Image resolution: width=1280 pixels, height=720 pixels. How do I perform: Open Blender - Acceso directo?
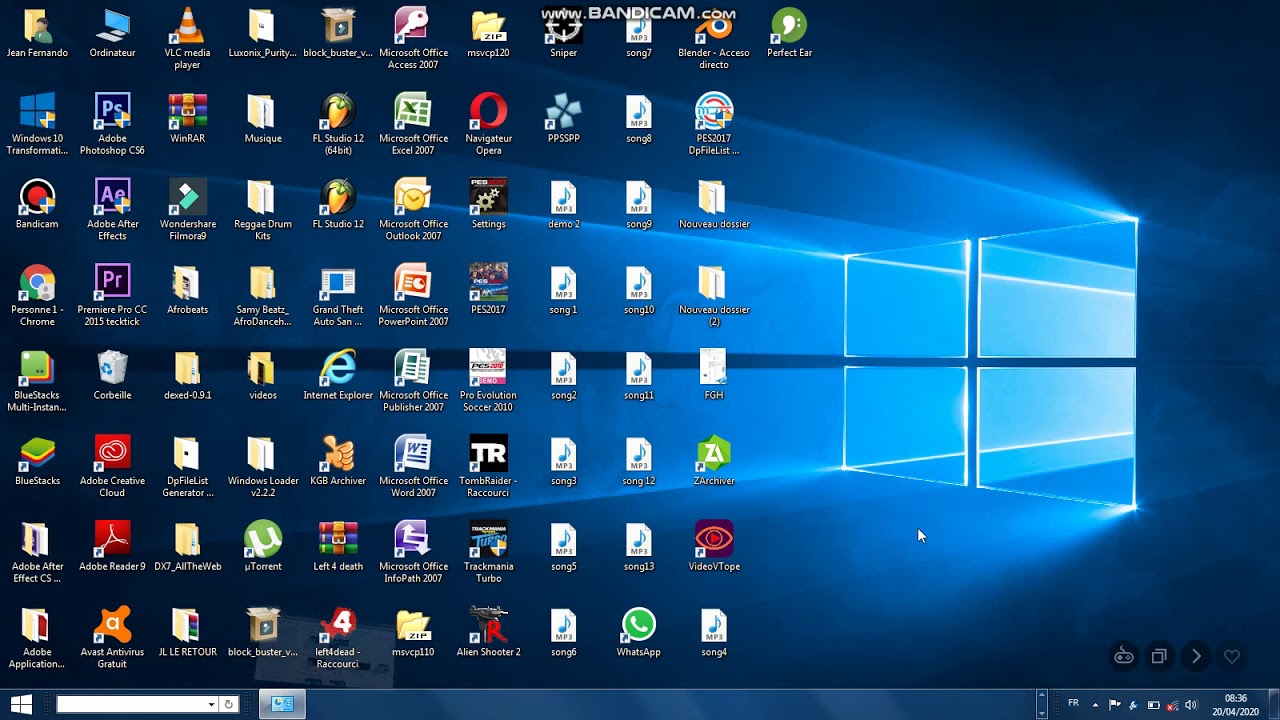point(714,39)
